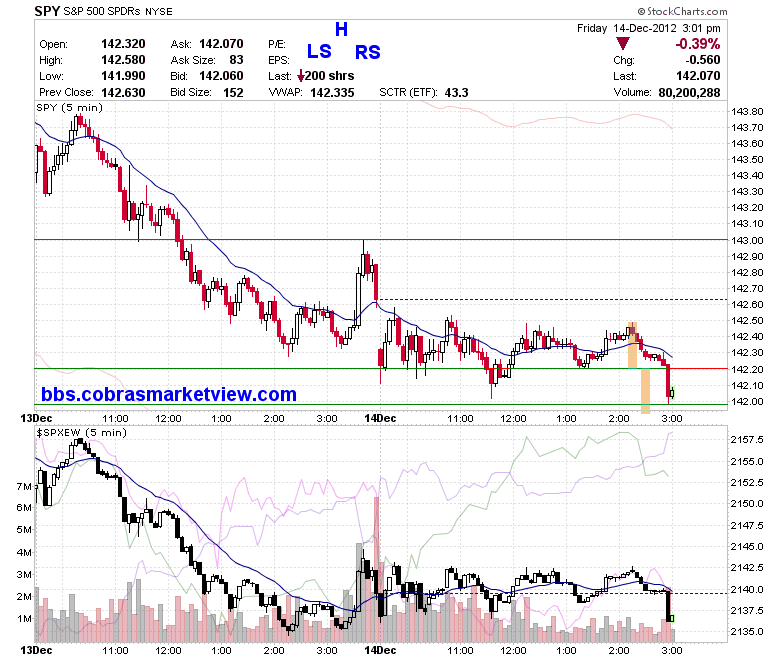Click the blue LS annotation label
The width and height of the screenshot is (780, 659).
[319, 52]
